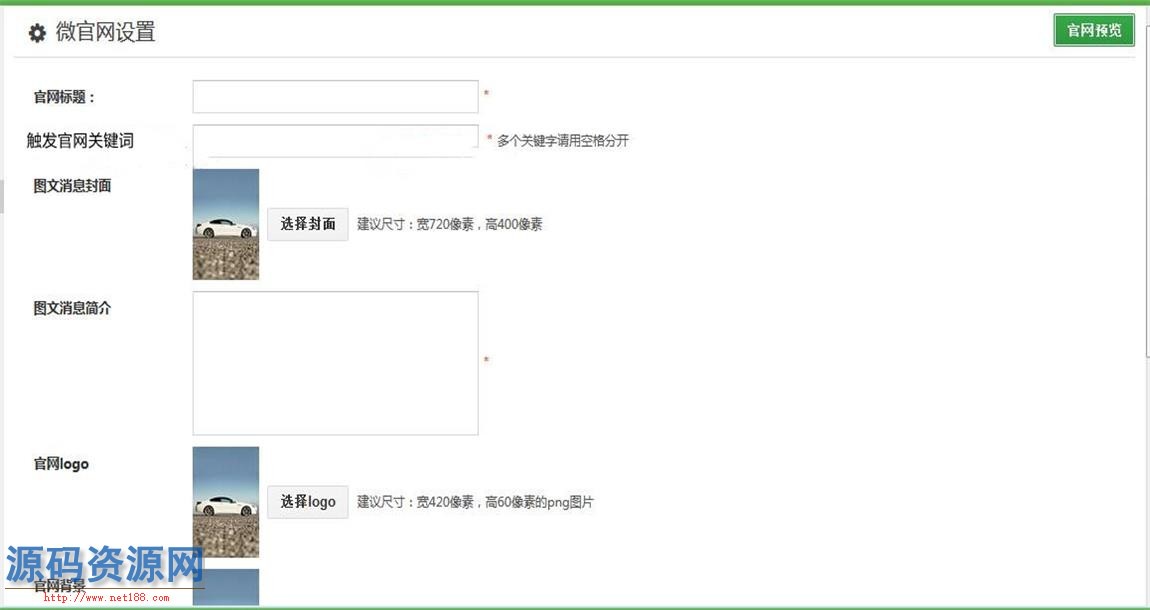1150x610 pixels.
Task: Click the 官网标题 field label
Action: [64, 97]
